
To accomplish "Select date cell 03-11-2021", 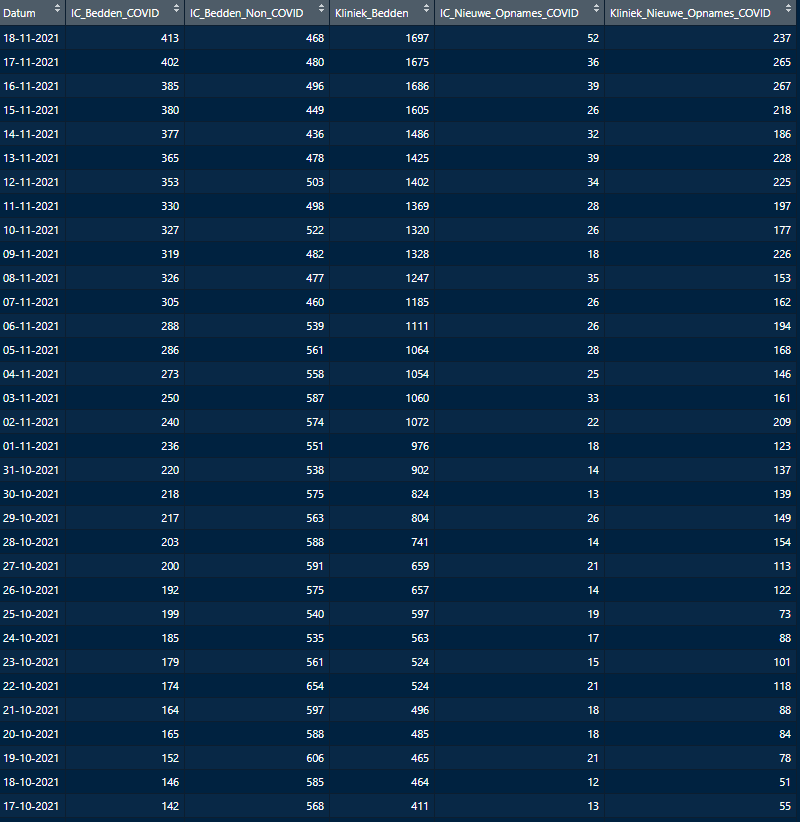I will pyautogui.click(x=31, y=398).
